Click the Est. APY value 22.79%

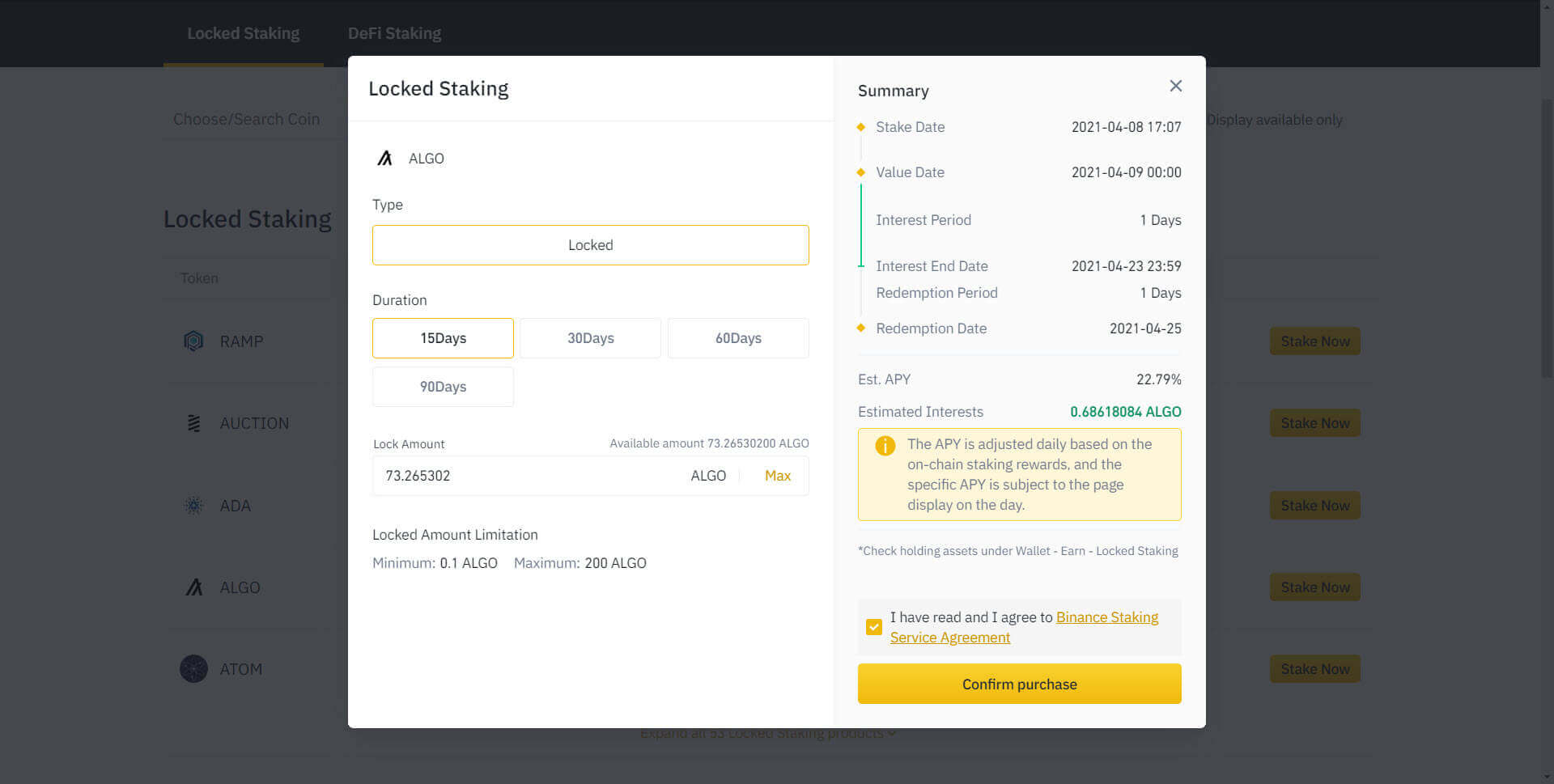click(x=1158, y=379)
